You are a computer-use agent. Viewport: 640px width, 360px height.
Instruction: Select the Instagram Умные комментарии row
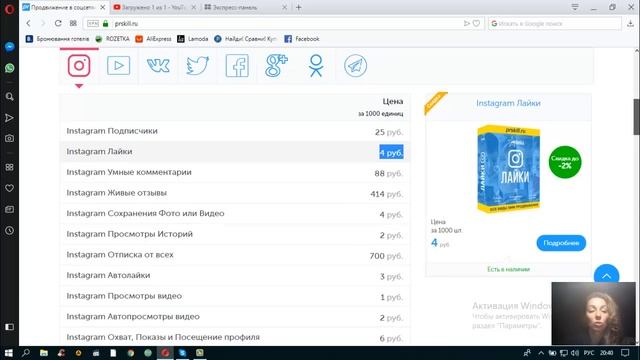[x=235, y=173]
